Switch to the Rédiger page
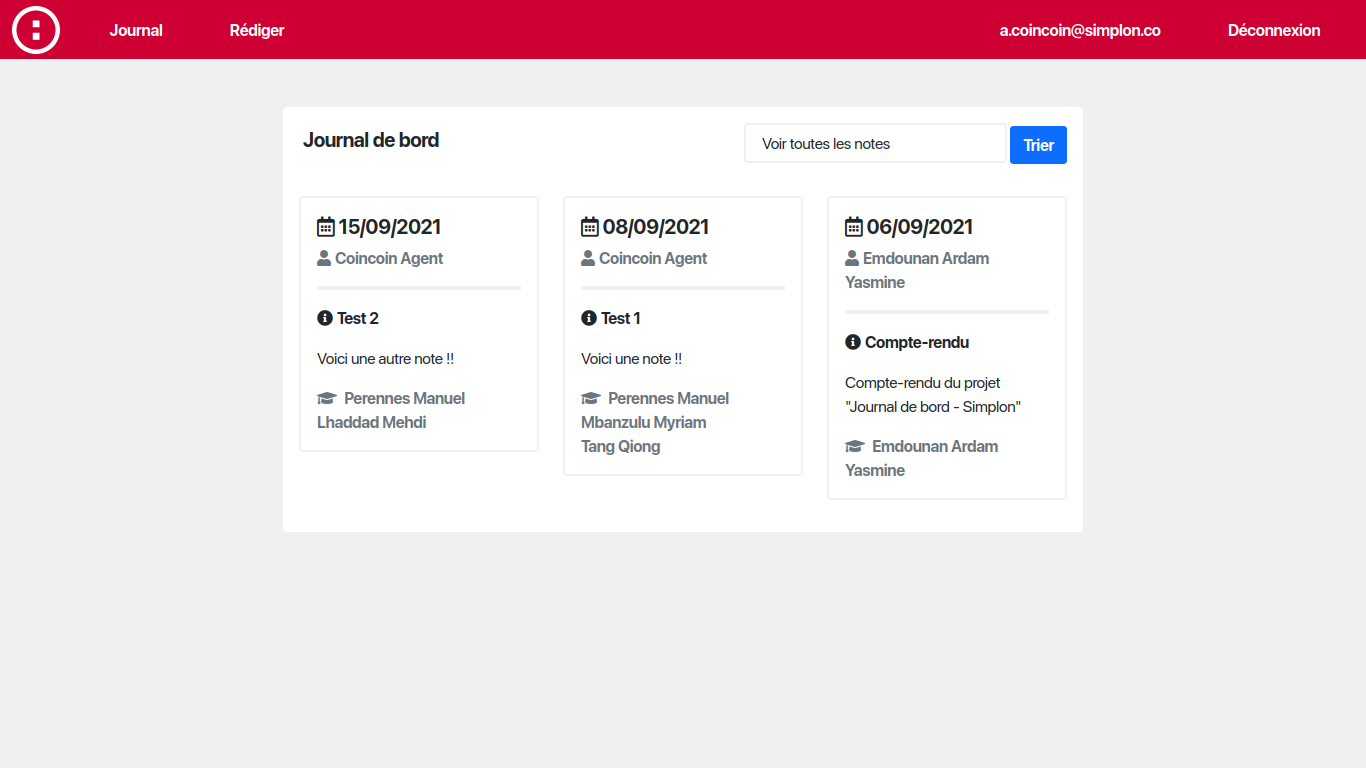This screenshot has width=1366, height=768. click(x=256, y=30)
